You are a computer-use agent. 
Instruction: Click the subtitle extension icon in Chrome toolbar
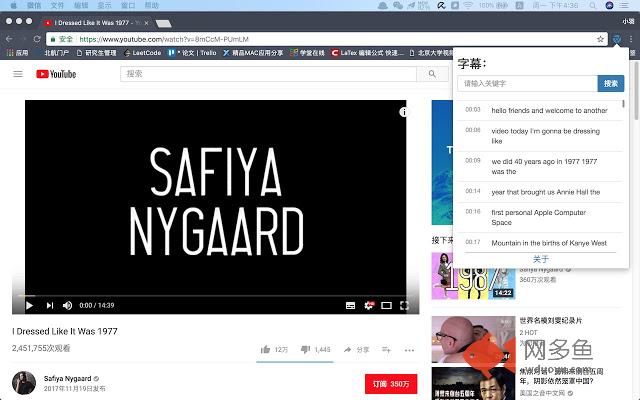[617, 39]
